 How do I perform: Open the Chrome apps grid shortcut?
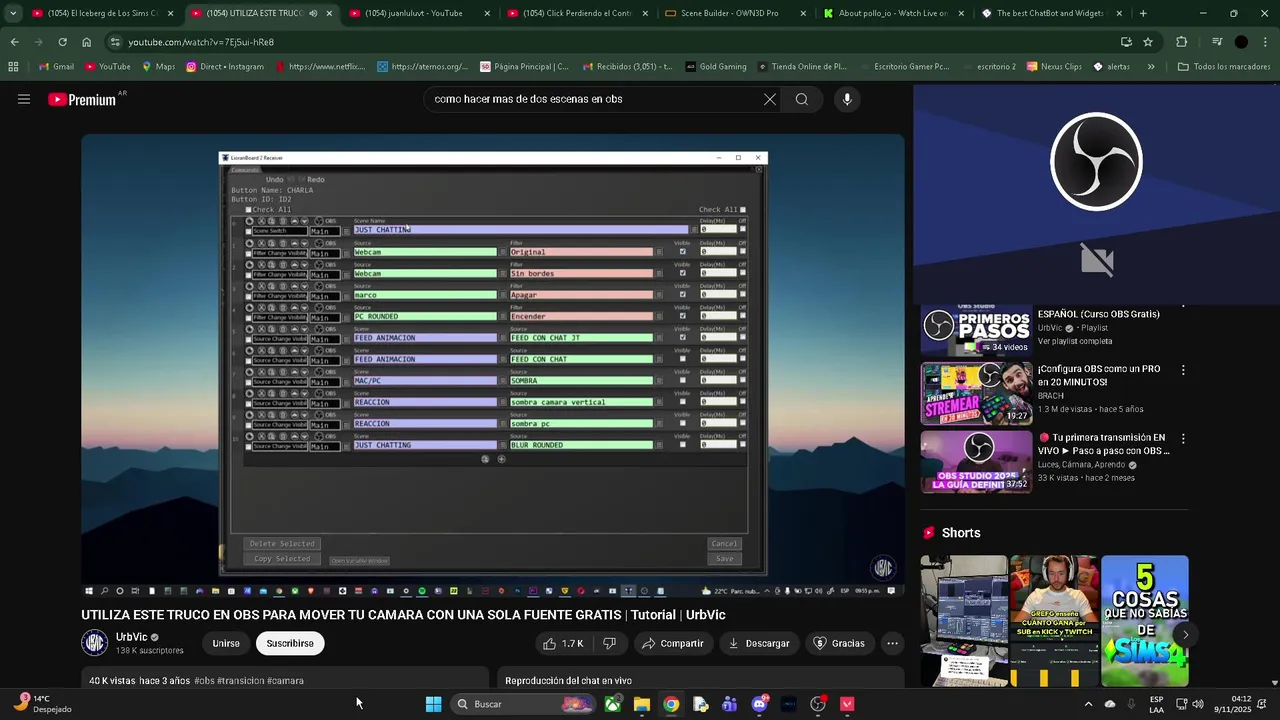click(13, 67)
